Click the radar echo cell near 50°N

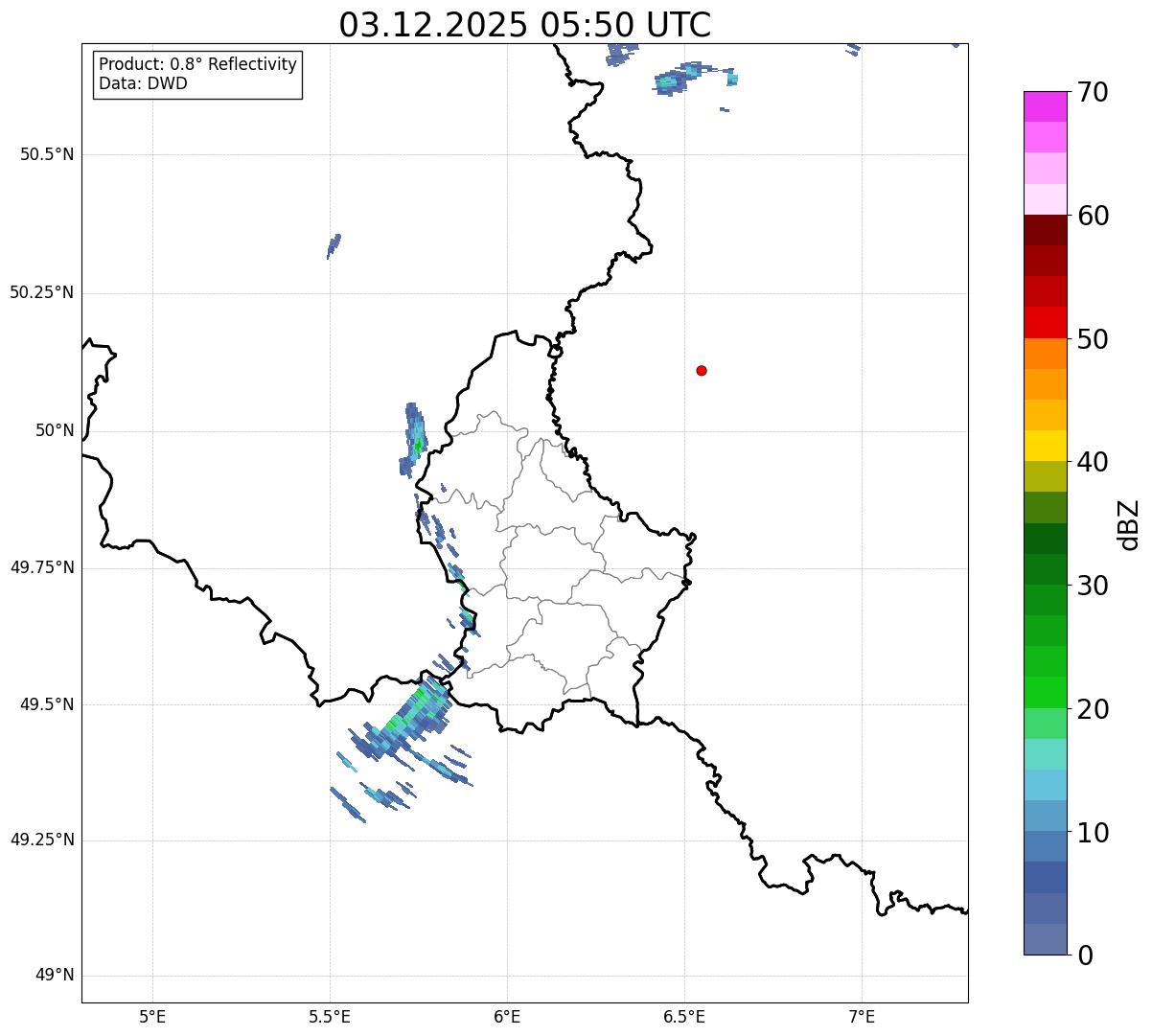coord(413,440)
